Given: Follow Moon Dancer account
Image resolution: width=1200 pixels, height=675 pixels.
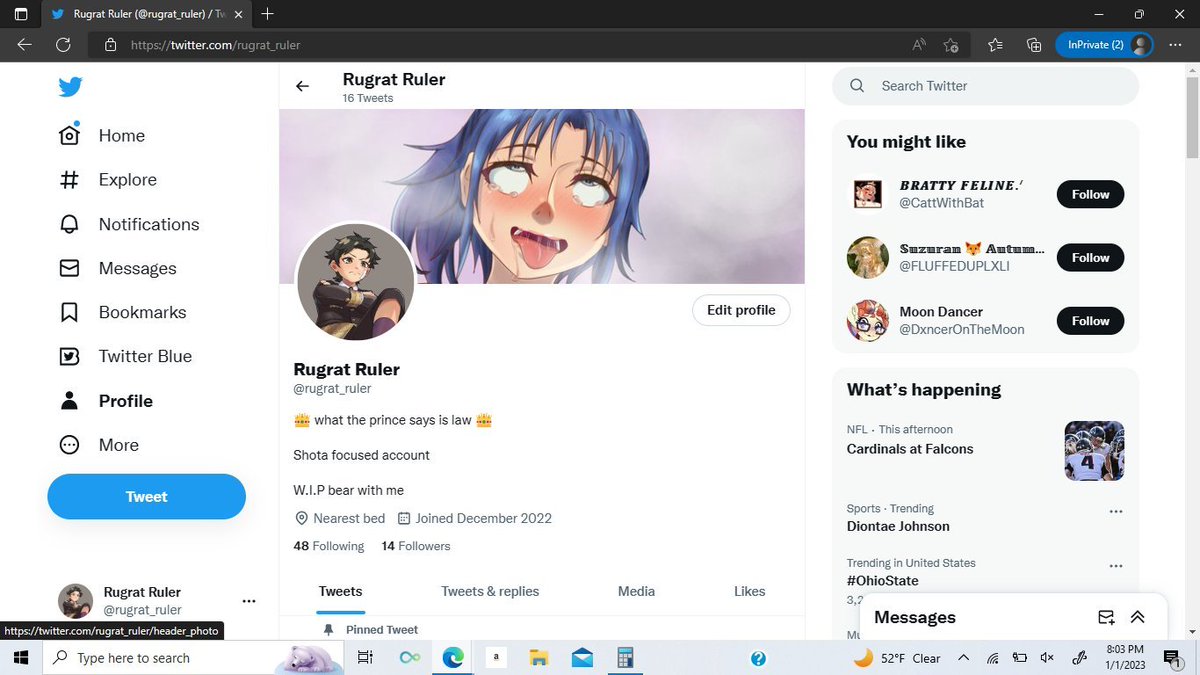Looking at the screenshot, I should click(1090, 321).
